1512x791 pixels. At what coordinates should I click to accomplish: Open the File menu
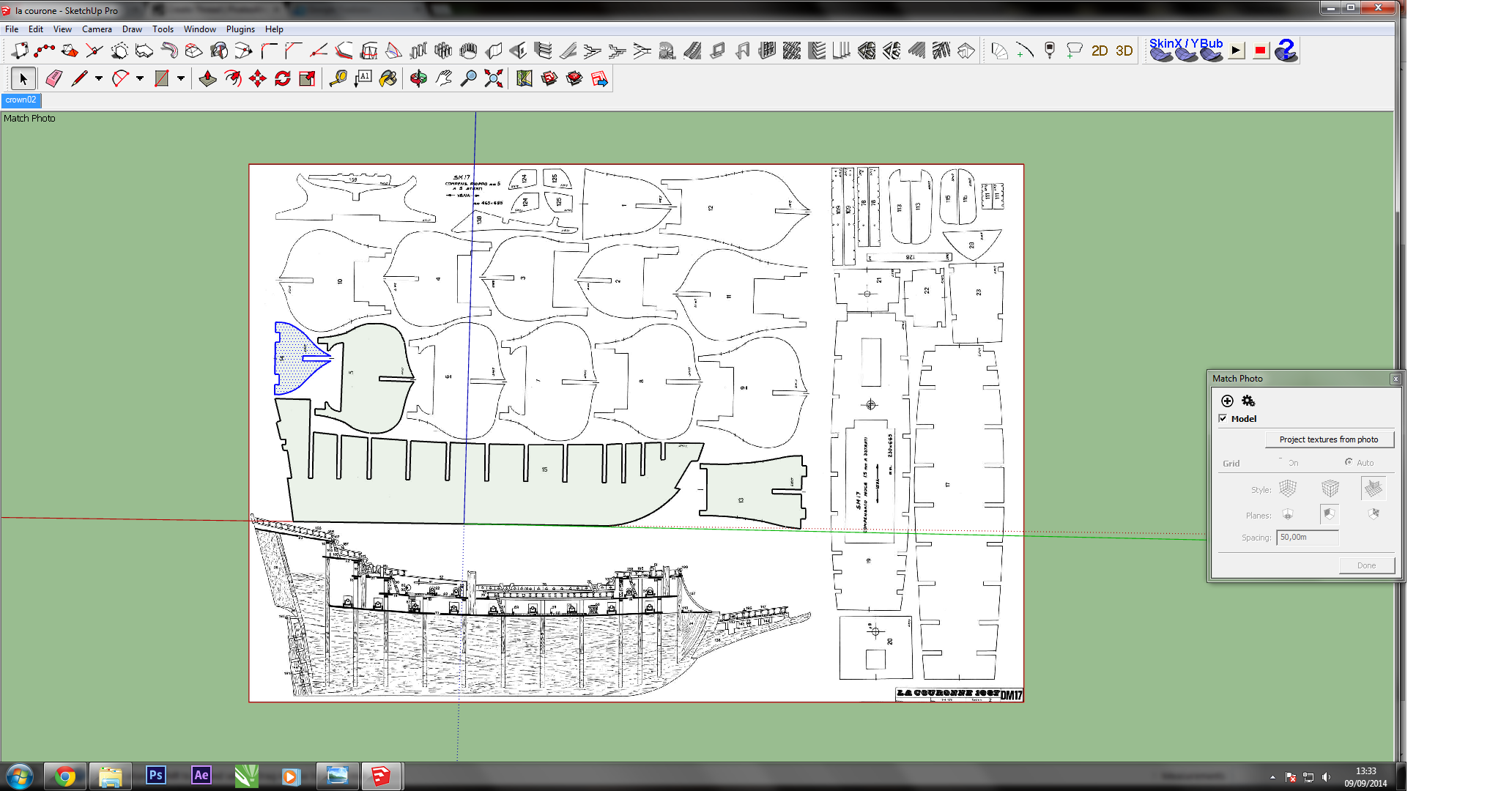12,29
